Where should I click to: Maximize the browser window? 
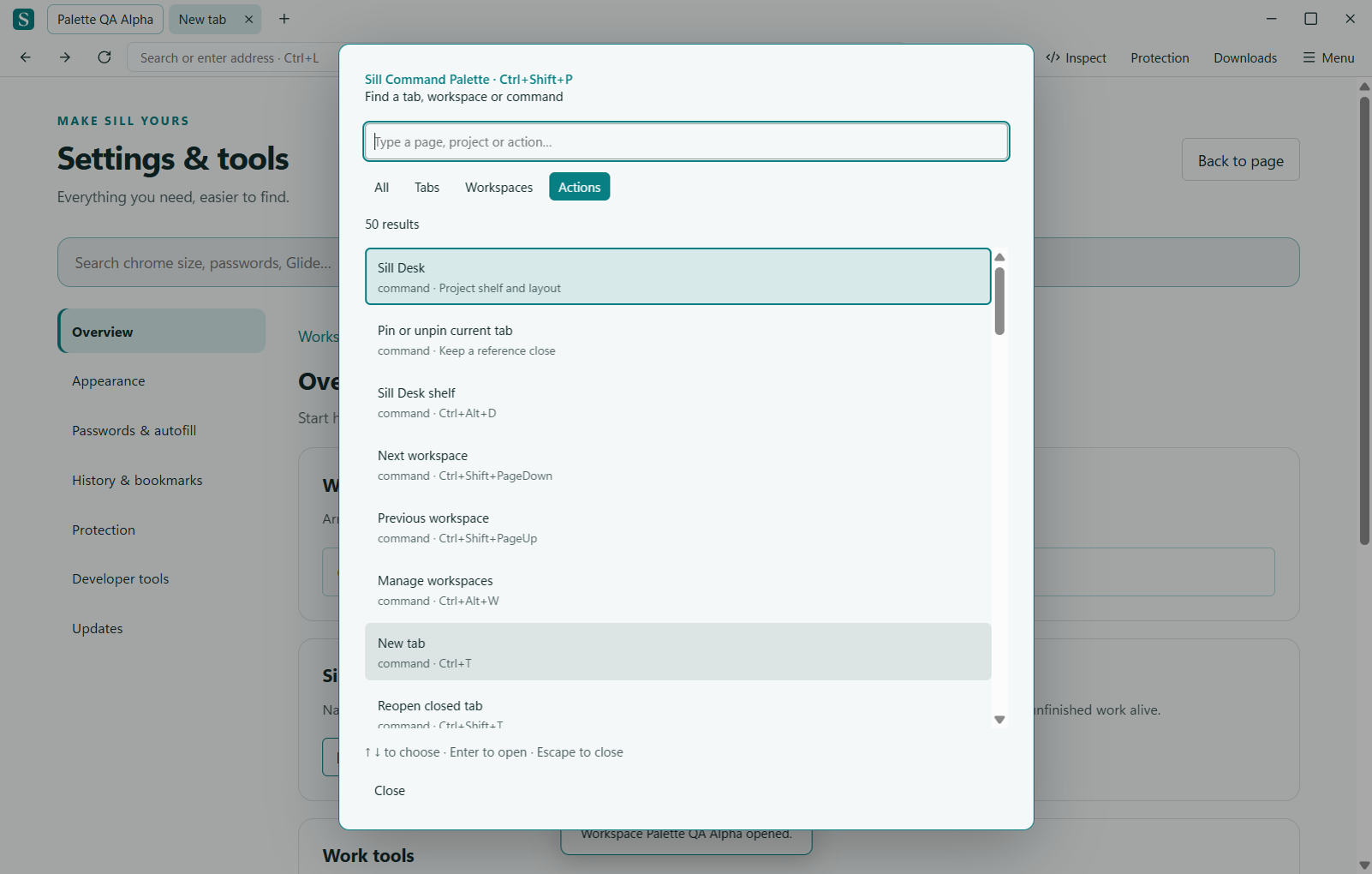click(1310, 19)
